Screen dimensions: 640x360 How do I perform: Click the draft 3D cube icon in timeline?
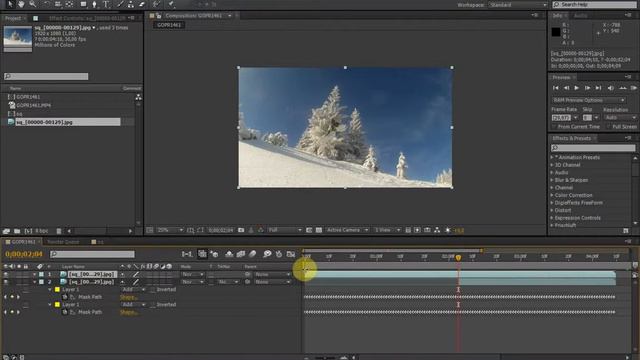(214, 254)
